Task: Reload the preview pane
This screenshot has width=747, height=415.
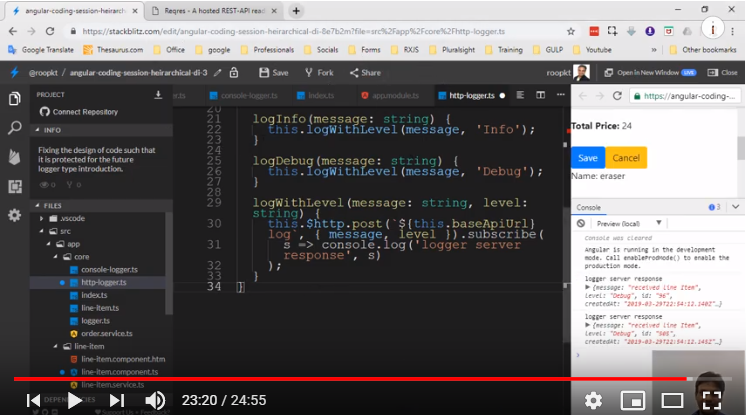Action: [617, 96]
